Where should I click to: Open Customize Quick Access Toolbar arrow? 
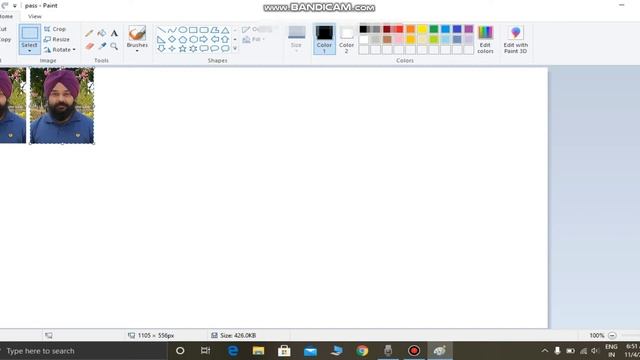tap(15, 6)
